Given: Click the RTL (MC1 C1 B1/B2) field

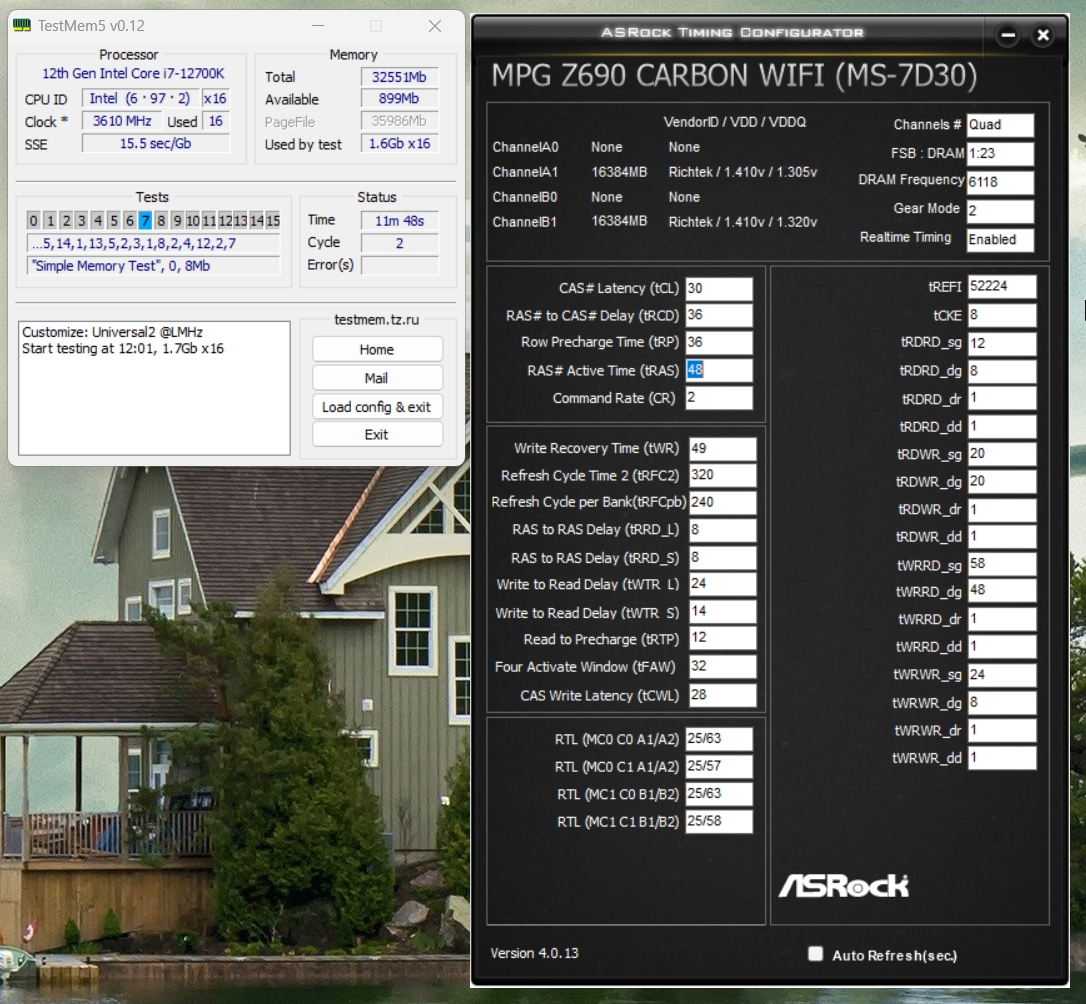Looking at the screenshot, I should [x=719, y=821].
